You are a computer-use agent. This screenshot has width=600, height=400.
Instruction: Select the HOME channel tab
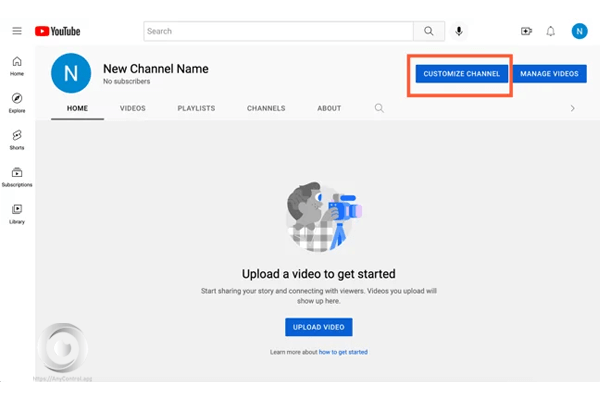77,108
